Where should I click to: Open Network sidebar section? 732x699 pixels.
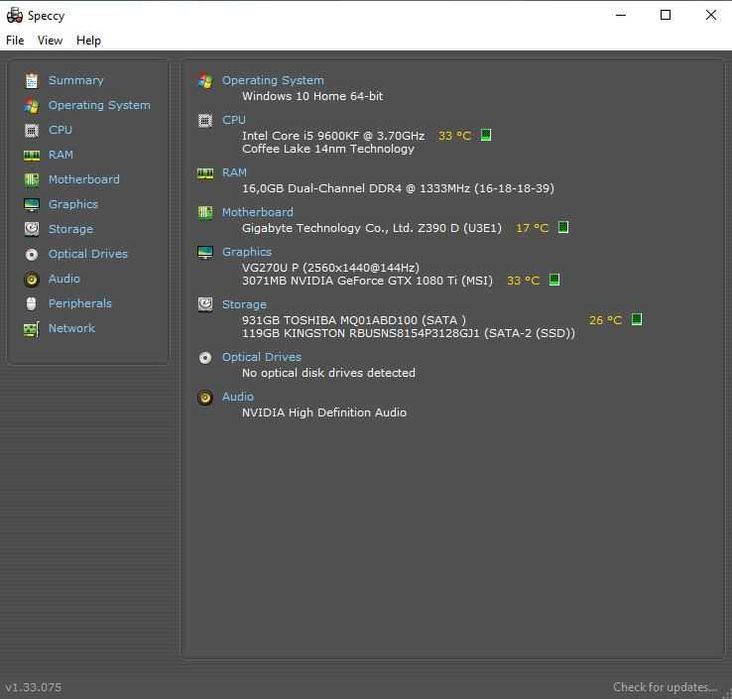[x=72, y=328]
